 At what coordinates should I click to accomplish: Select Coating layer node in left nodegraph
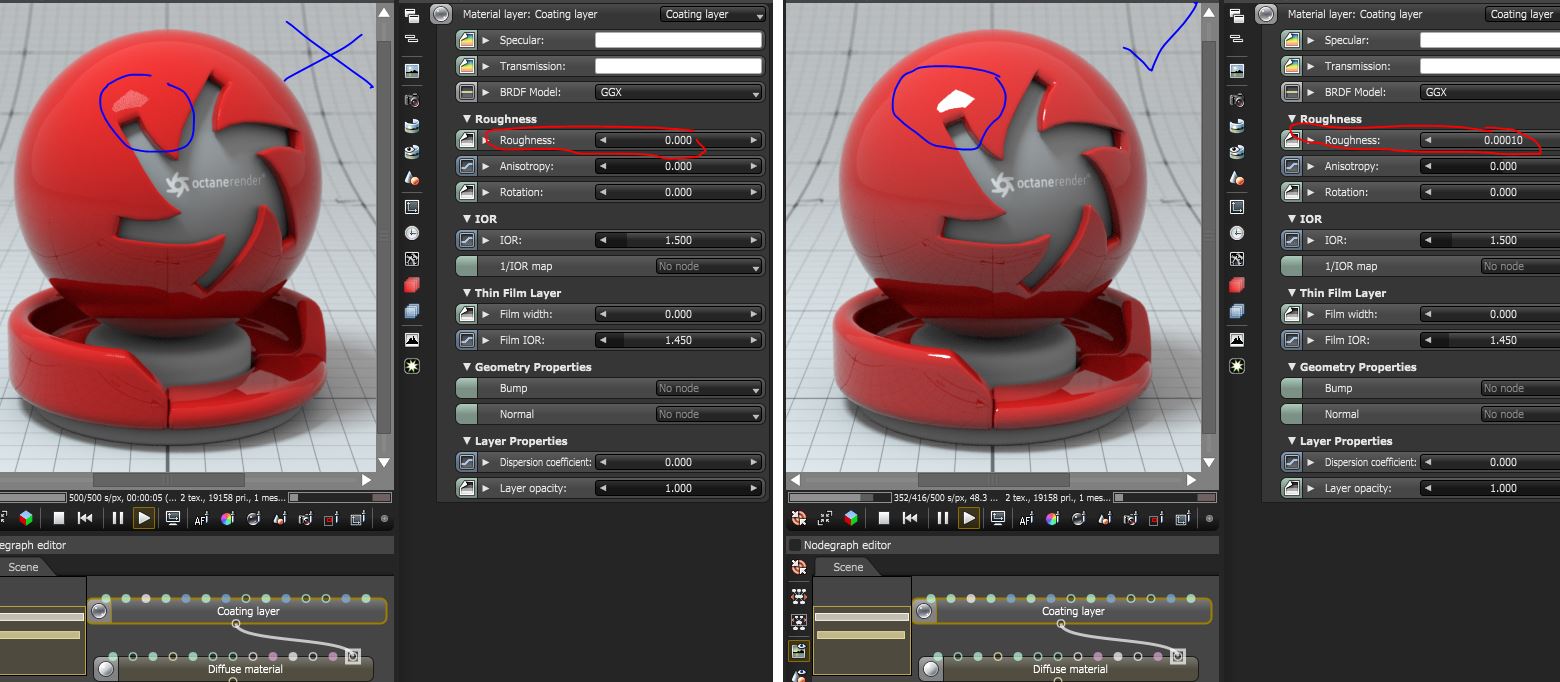click(236, 611)
